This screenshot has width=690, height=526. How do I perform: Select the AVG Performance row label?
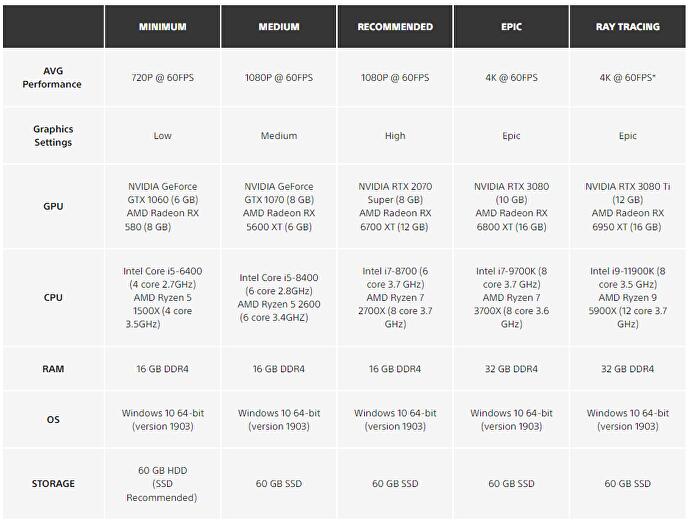(53, 78)
